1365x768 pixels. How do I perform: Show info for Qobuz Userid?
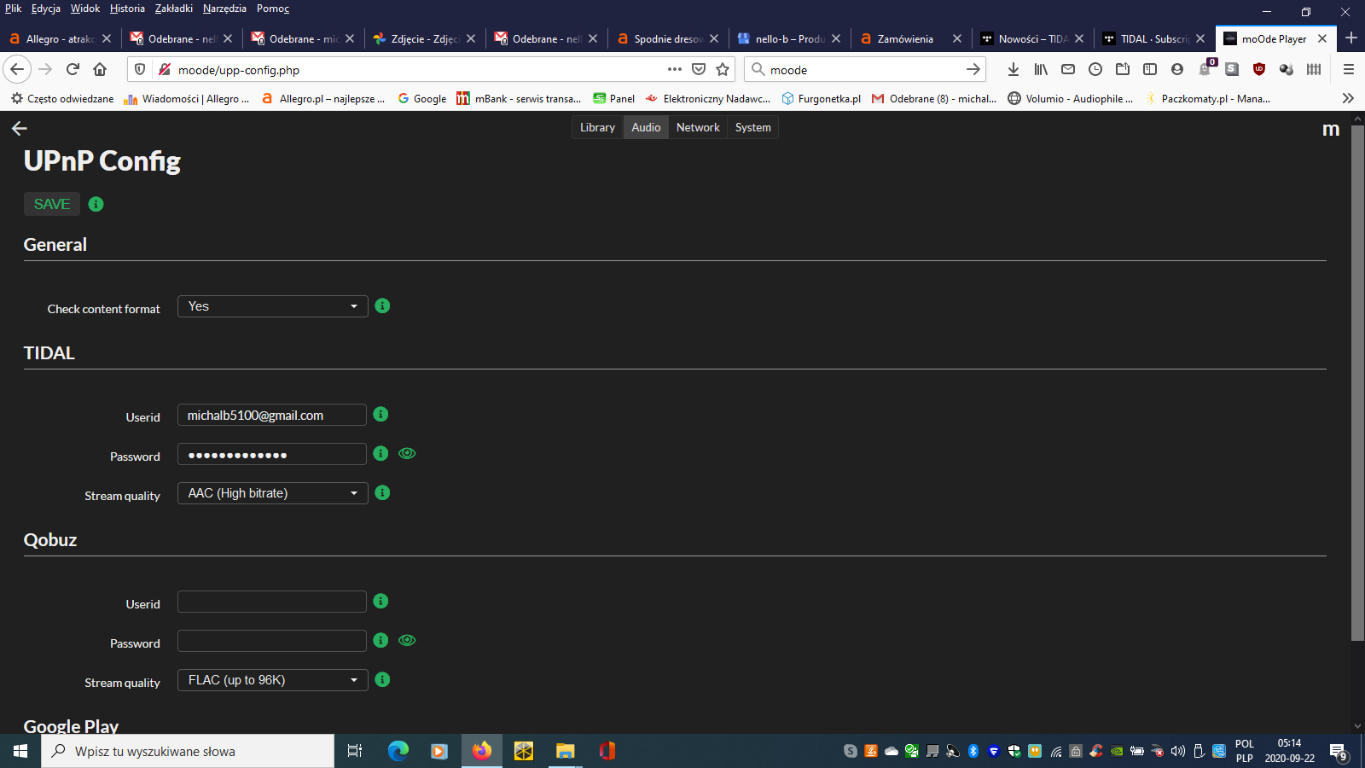380,601
